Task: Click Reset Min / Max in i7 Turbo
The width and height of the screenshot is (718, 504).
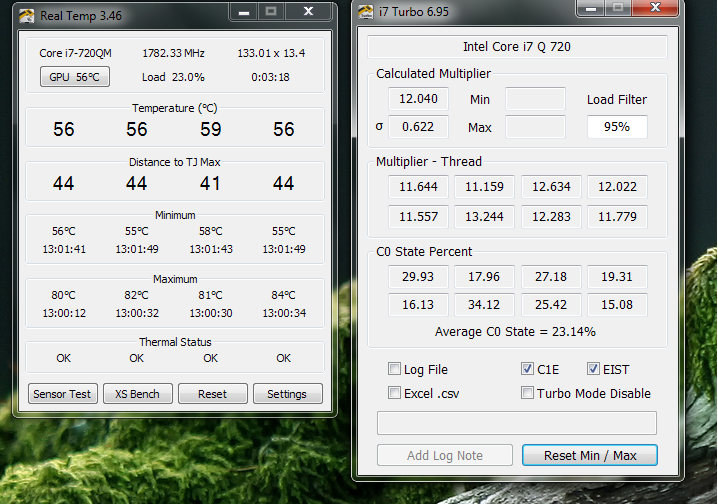Action: (x=590, y=455)
